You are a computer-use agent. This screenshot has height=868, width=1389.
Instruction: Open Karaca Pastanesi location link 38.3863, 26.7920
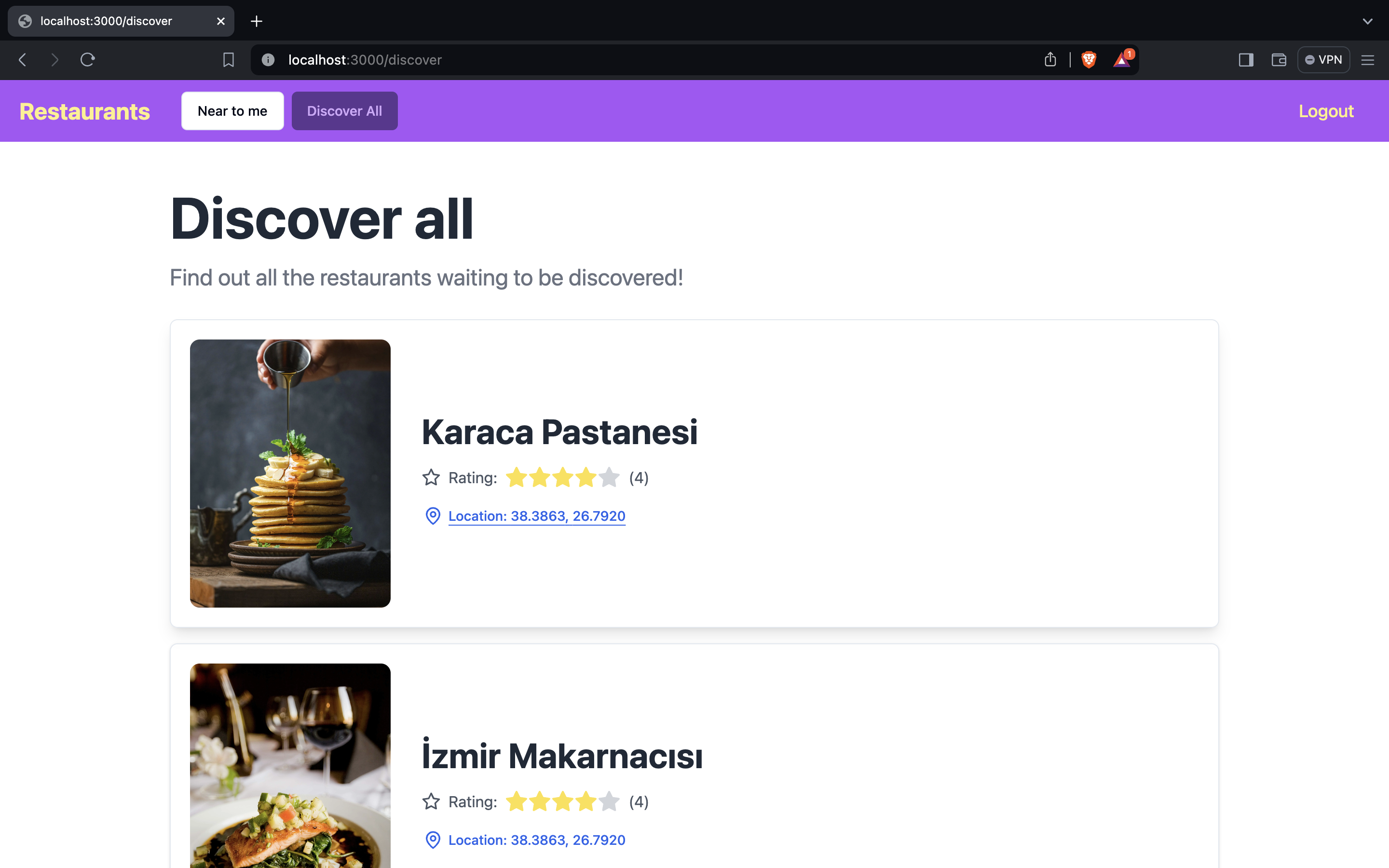point(537,516)
